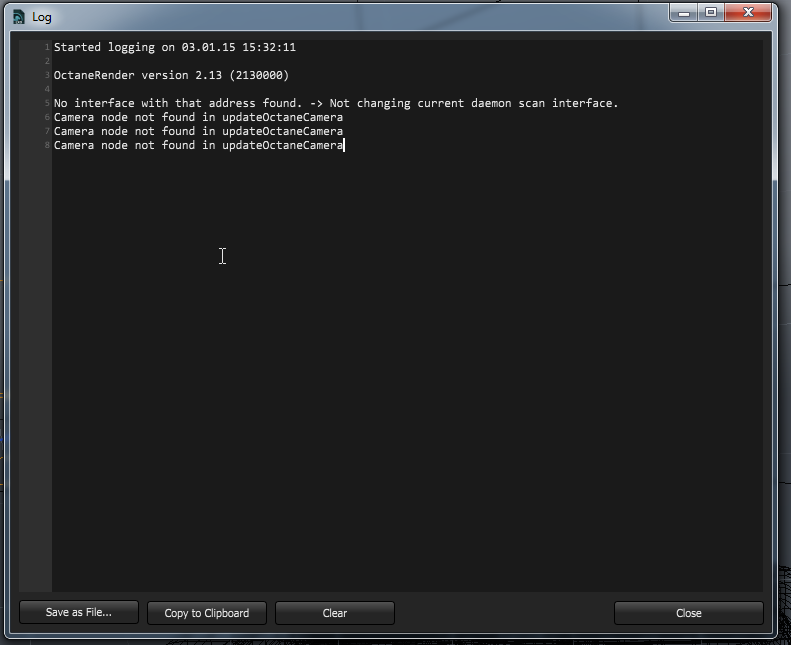Click line 7 'Camera node not found' message
This screenshot has width=791, height=645.
click(198, 131)
